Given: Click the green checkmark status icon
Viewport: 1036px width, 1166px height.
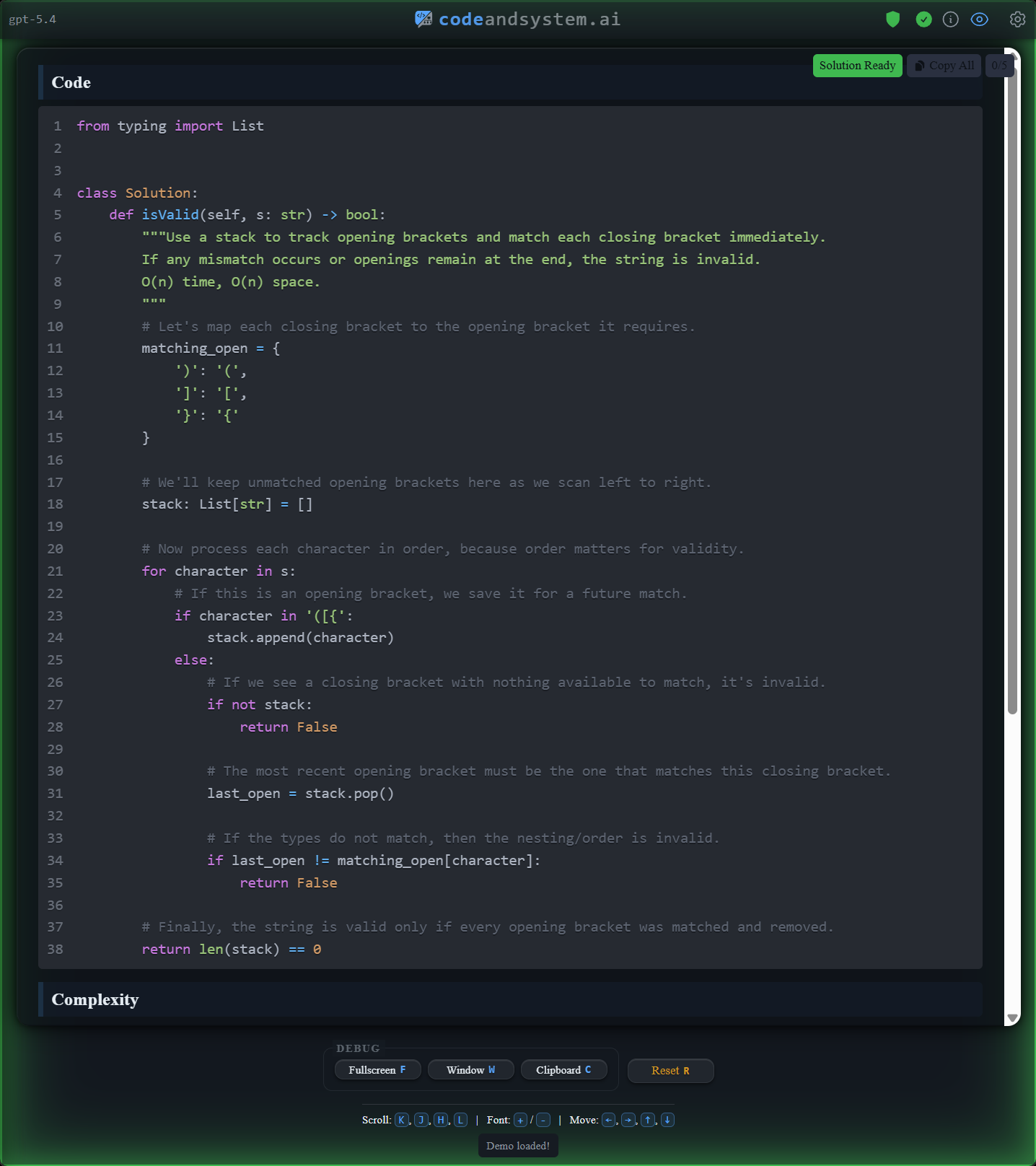Looking at the screenshot, I should tap(923, 19).
